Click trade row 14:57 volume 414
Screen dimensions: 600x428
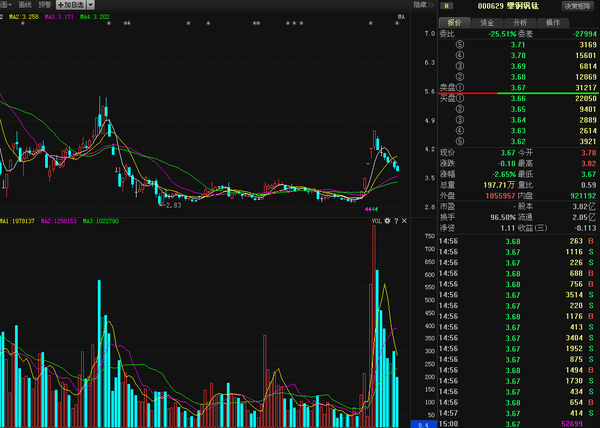click(x=518, y=413)
